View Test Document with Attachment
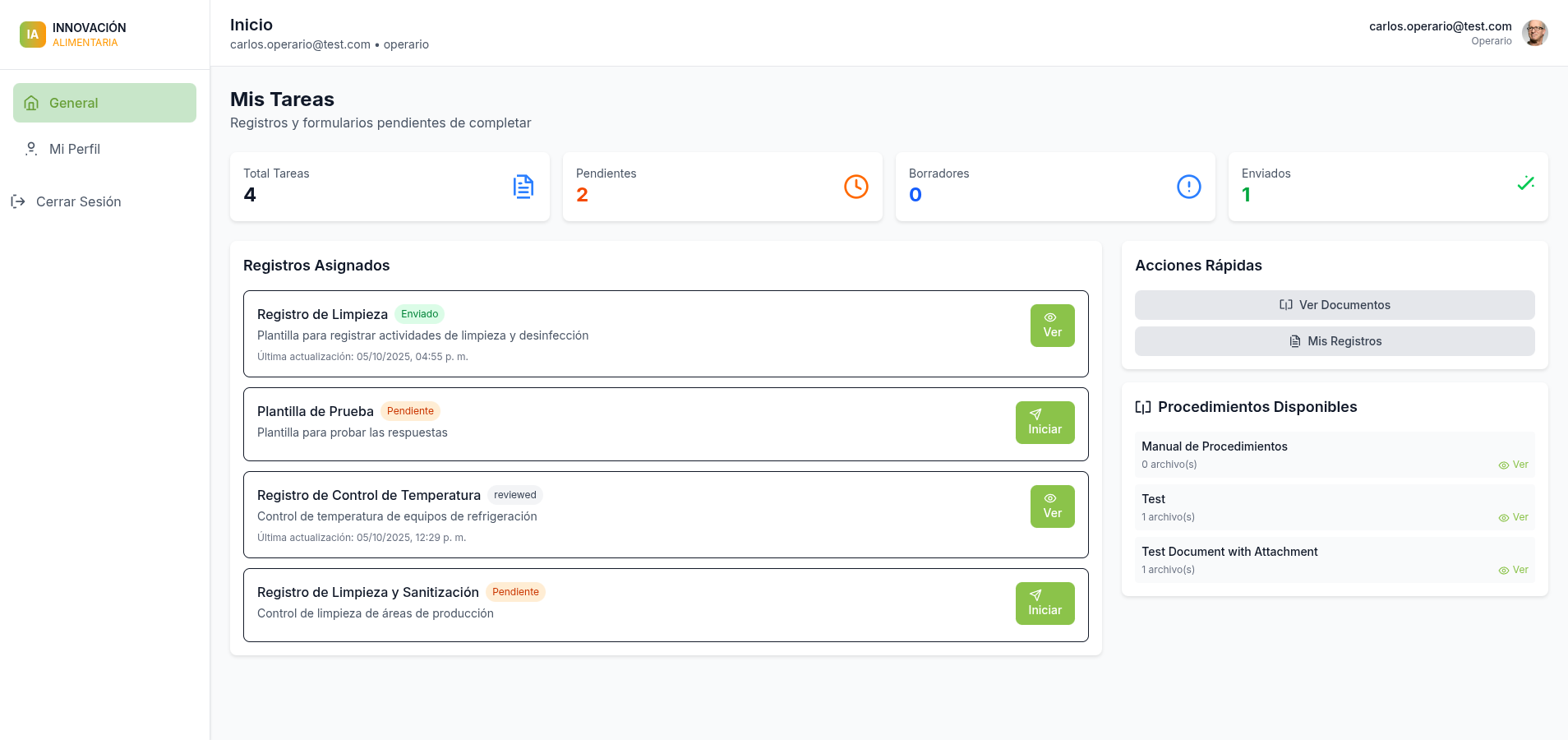The width and height of the screenshot is (1568, 740). (x=1513, y=570)
